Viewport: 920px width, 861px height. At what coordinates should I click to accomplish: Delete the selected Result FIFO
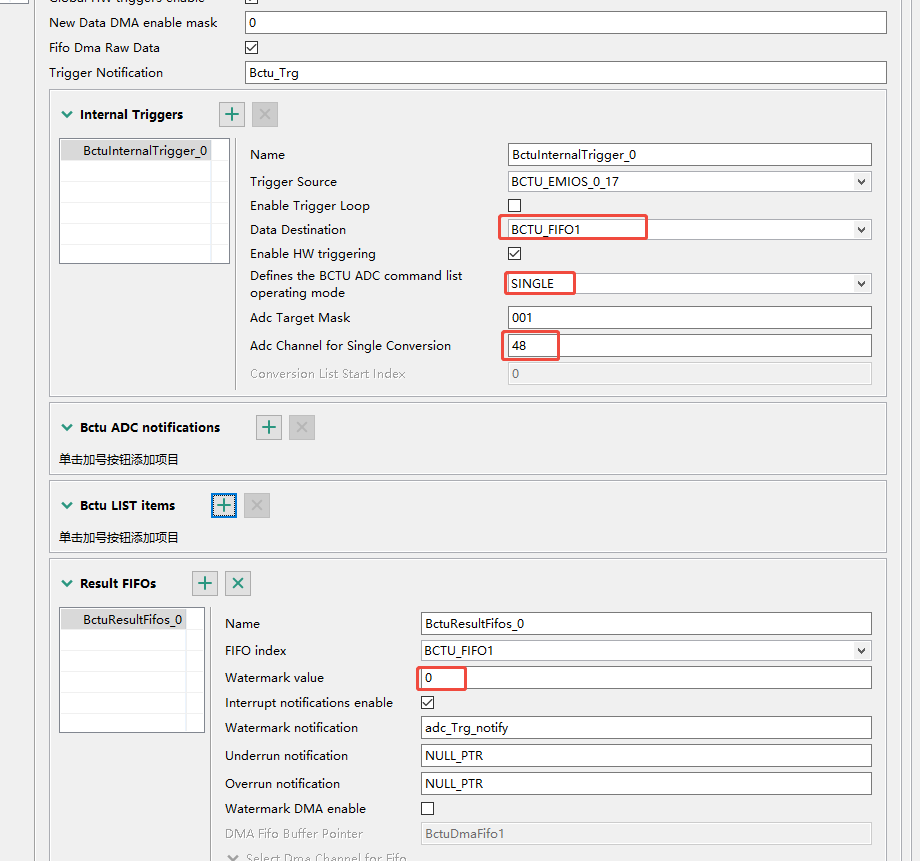pyautogui.click(x=238, y=583)
